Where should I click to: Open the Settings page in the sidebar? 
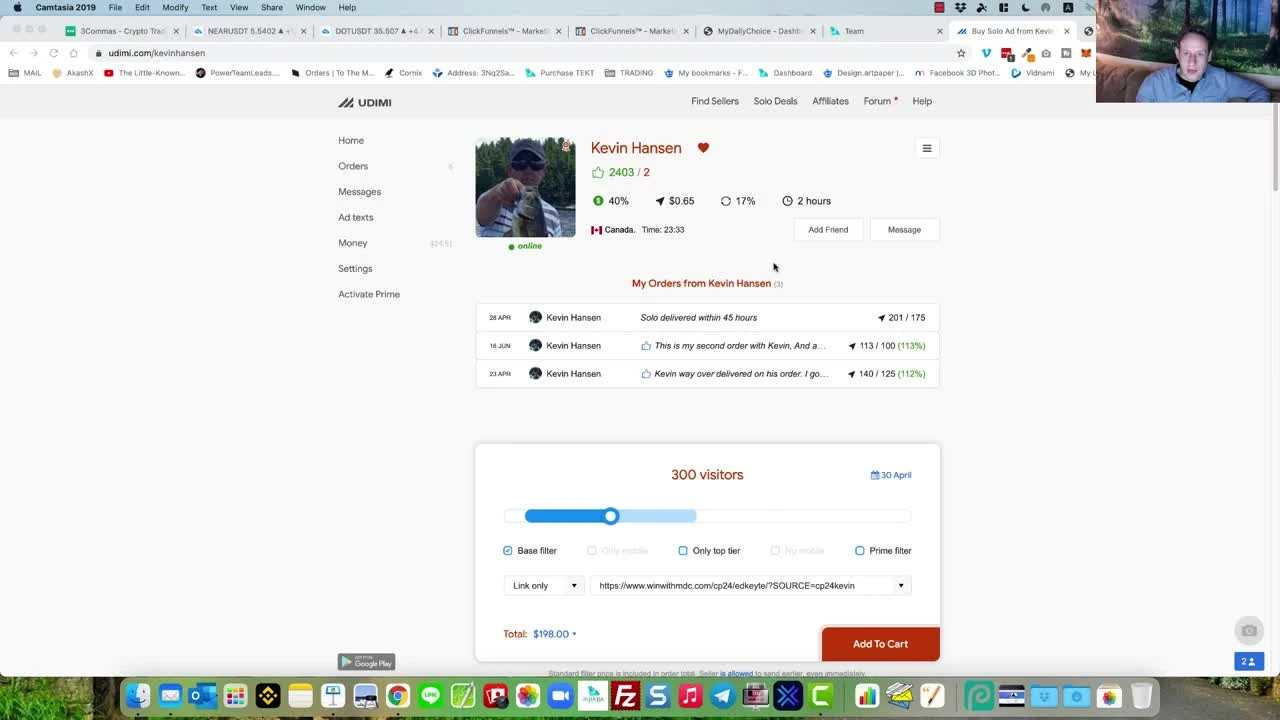pyautogui.click(x=355, y=269)
